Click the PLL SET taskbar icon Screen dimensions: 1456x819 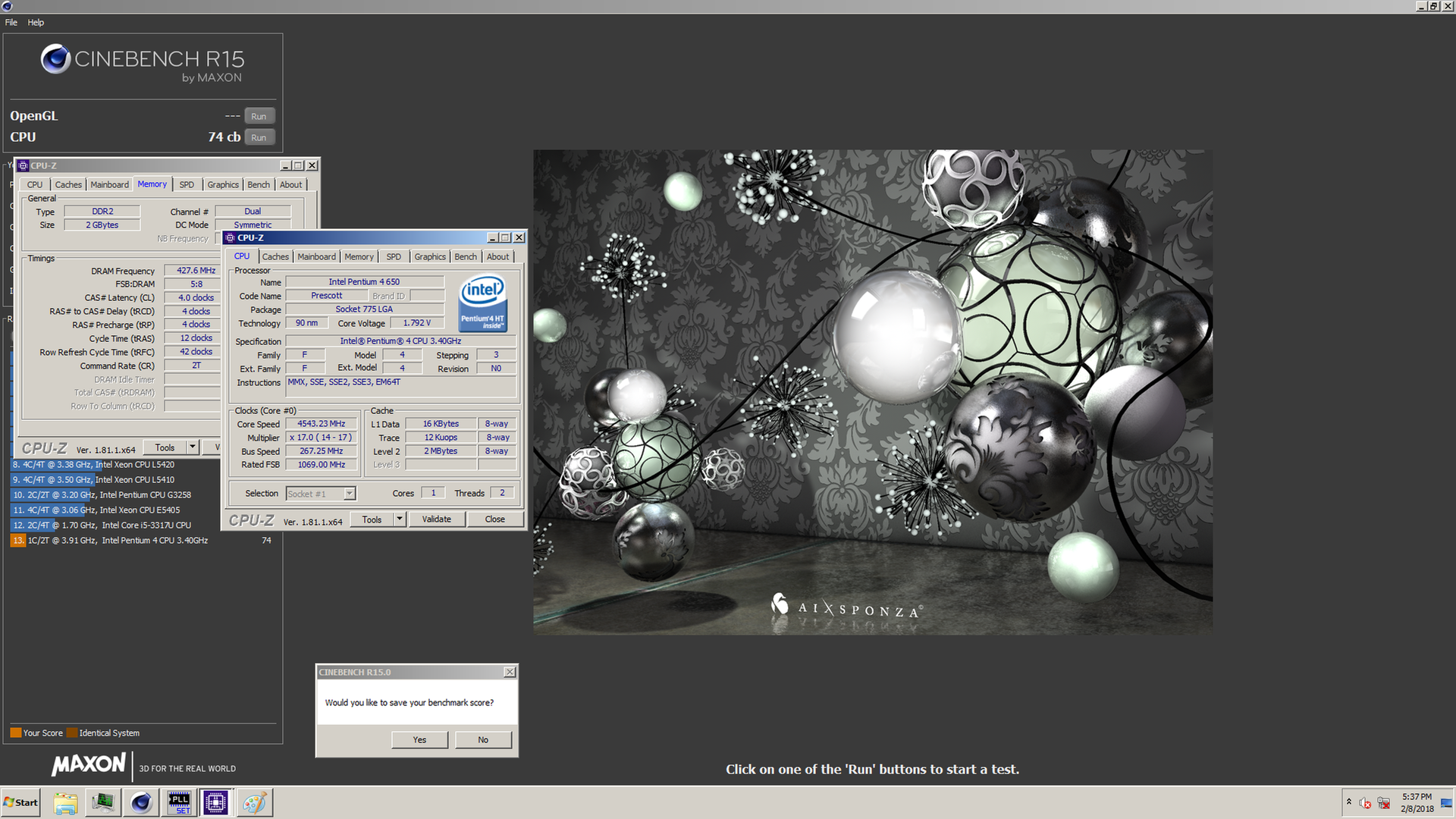[179, 802]
